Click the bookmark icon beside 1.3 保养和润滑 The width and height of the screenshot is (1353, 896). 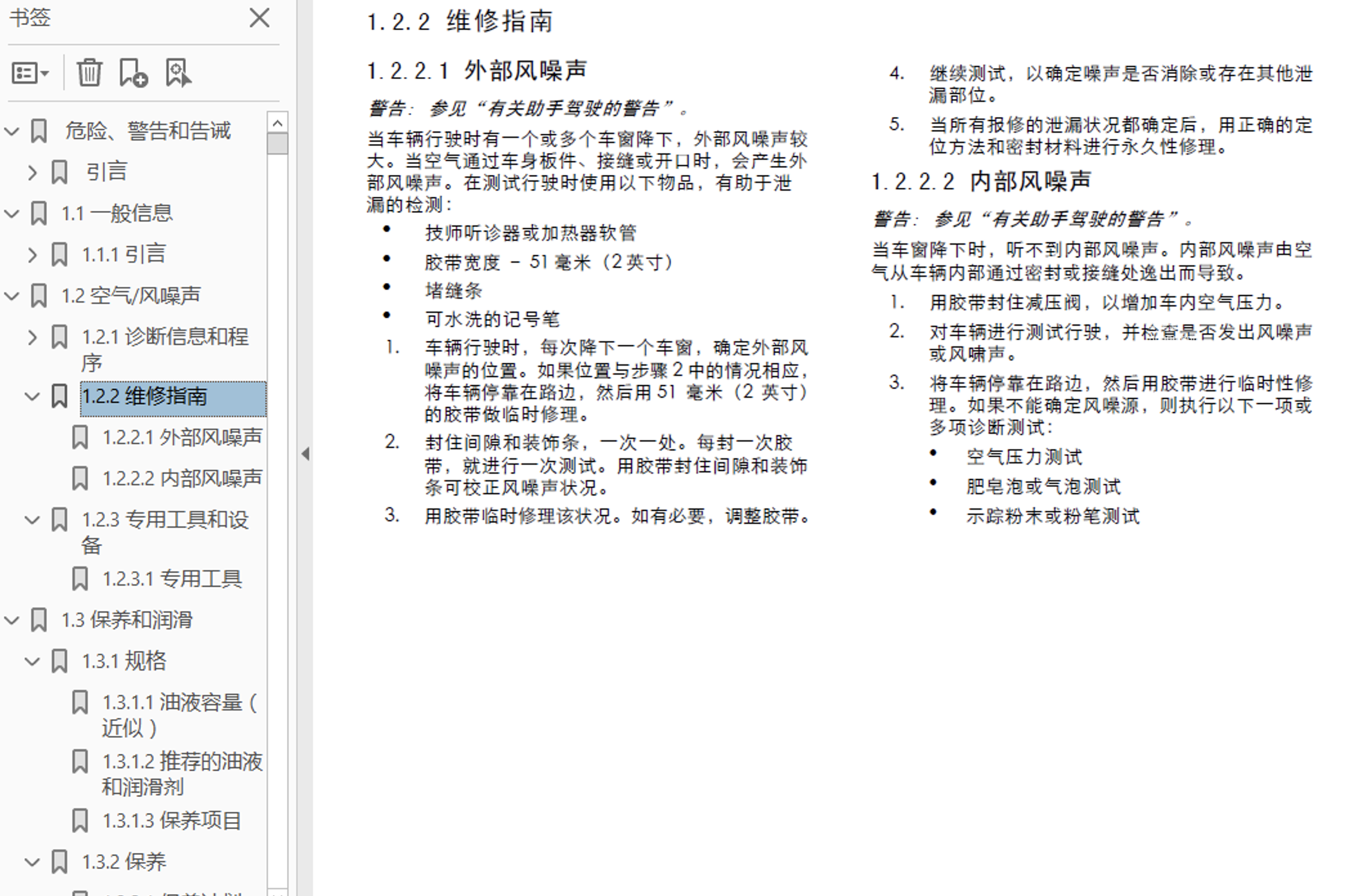point(39,621)
